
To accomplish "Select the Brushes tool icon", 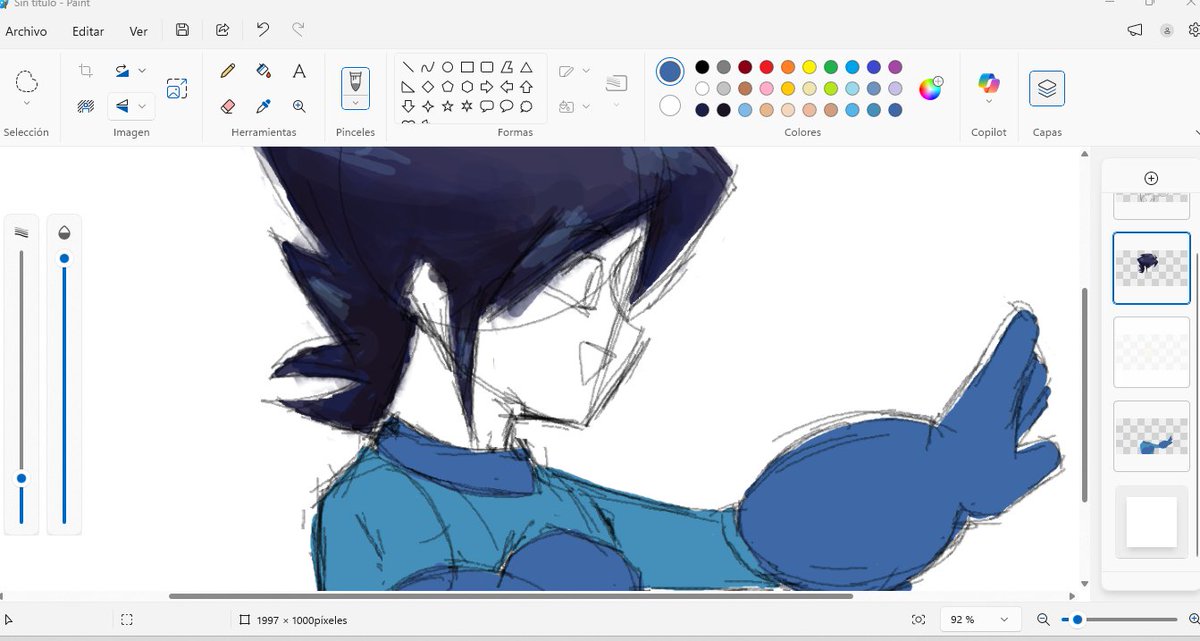I will tap(355, 82).
